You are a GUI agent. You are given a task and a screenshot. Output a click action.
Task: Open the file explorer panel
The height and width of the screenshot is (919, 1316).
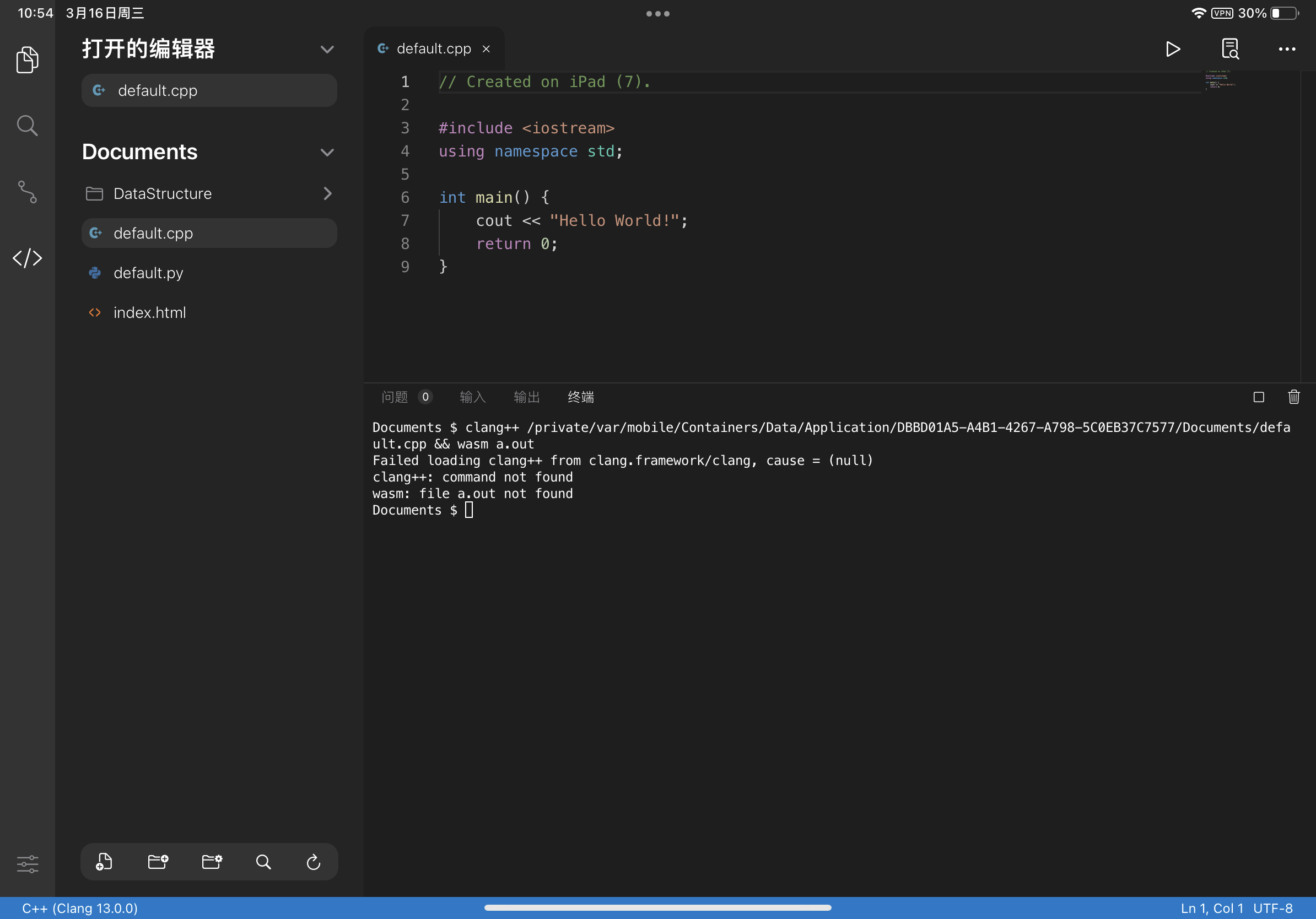click(x=27, y=60)
